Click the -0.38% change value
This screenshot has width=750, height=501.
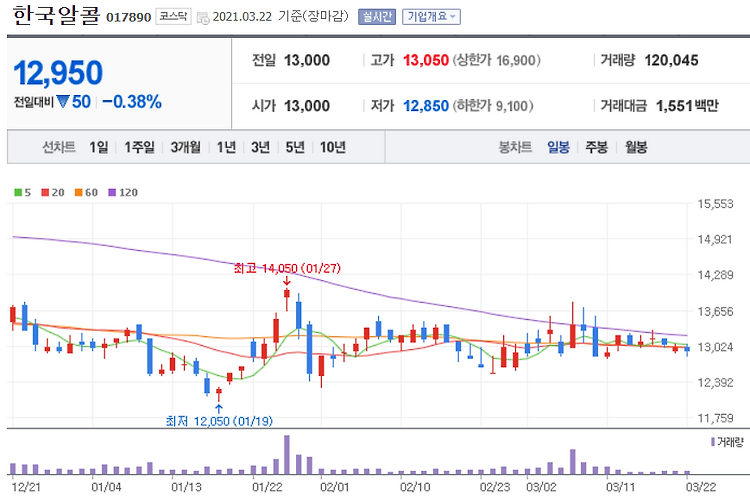click(132, 101)
